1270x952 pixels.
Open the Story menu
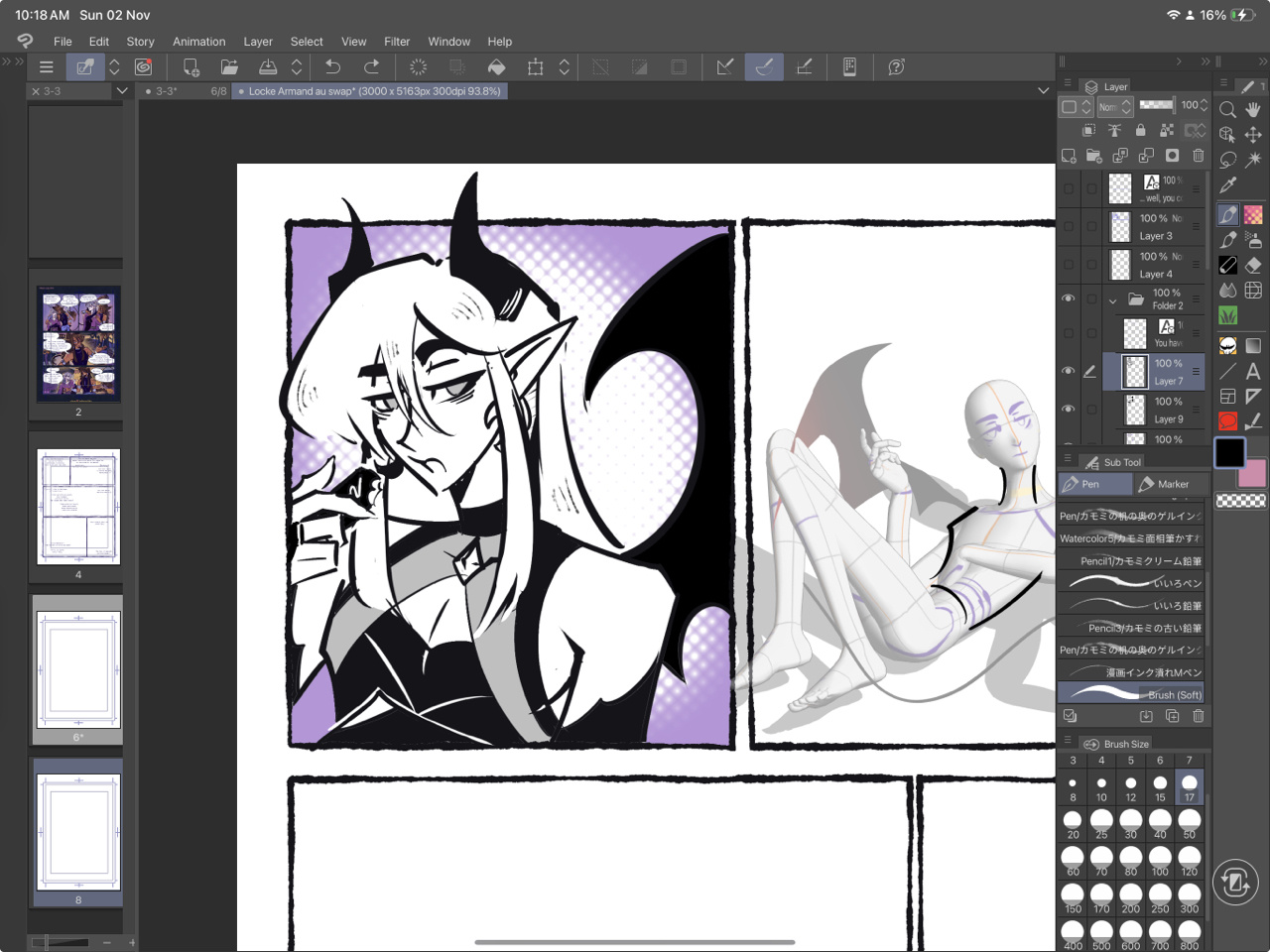pyautogui.click(x=140, y=42)
